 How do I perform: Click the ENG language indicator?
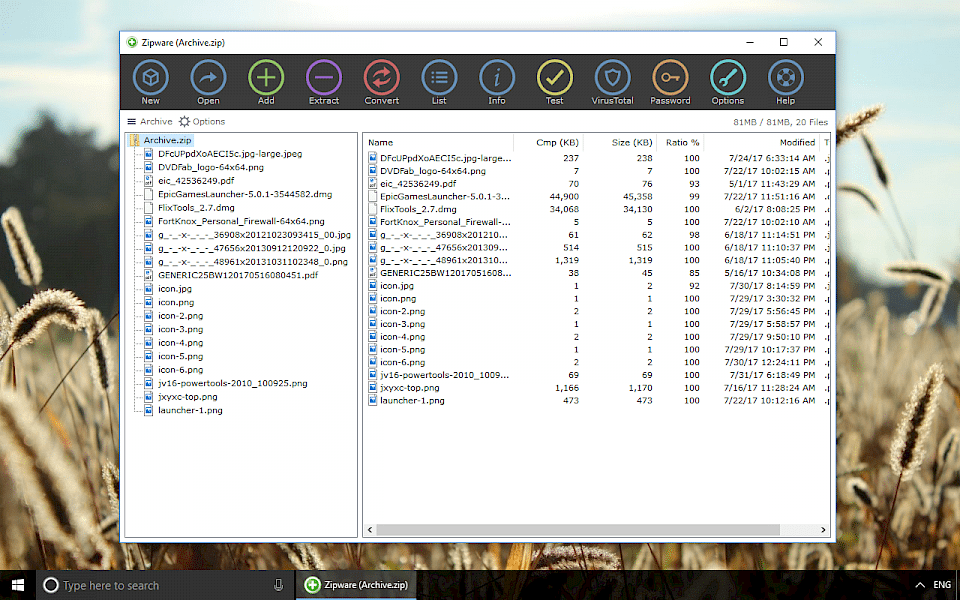(942, 585)
